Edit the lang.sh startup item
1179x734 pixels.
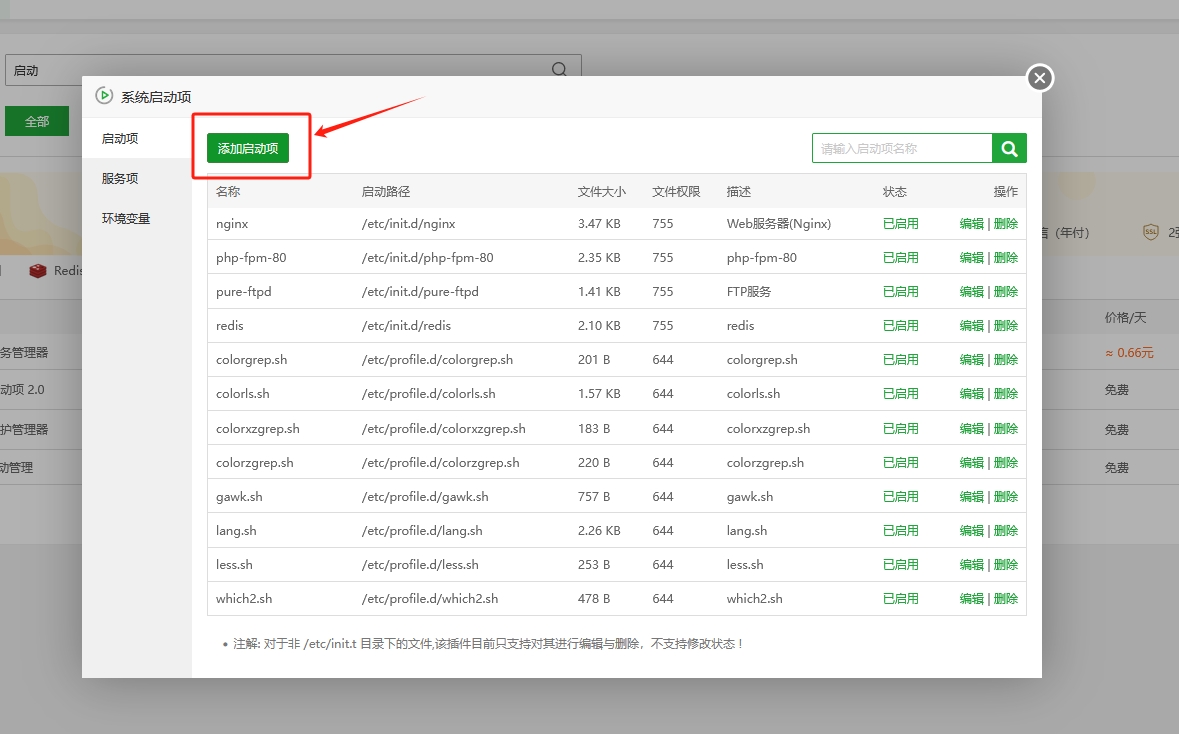(971, 531)
